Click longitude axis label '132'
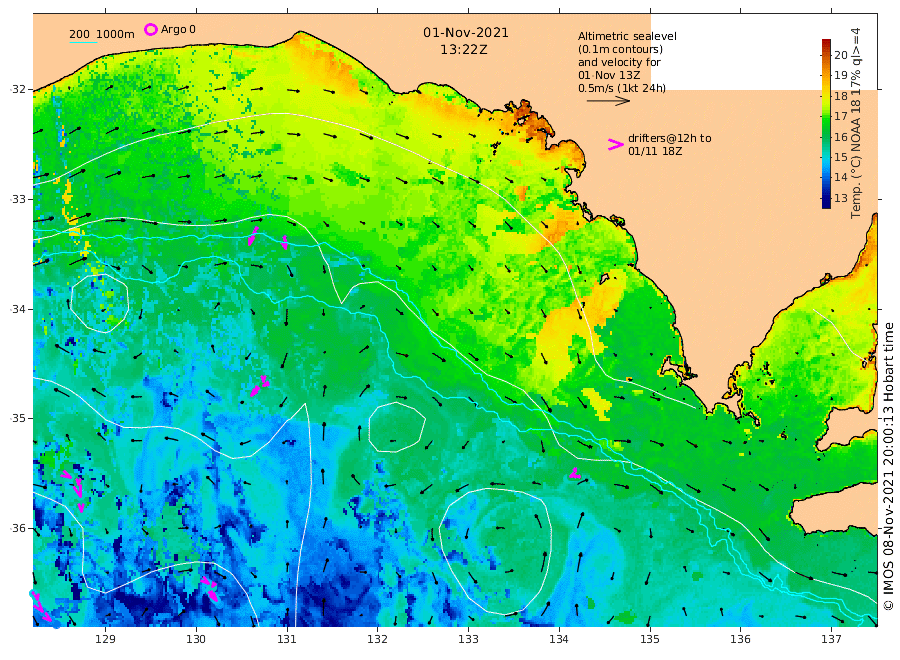Viewport: 900px width, 660px height. click(377, 639)
